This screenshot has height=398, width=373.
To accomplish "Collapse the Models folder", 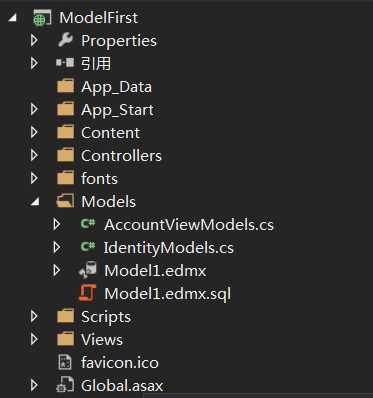I will pos(35,202).
